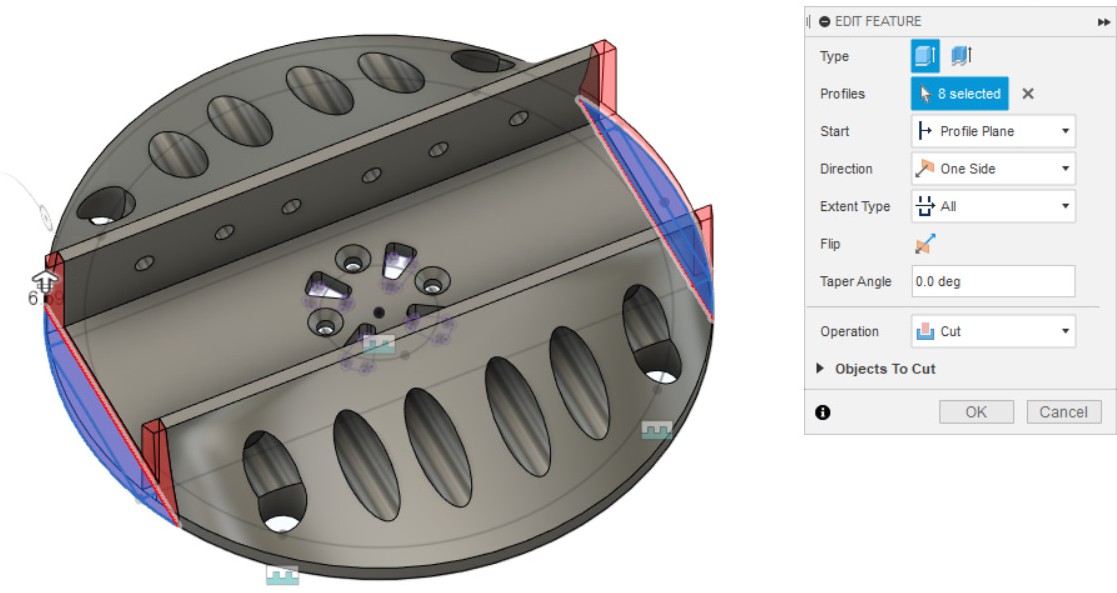
Task: Click the info icon in dialog footer
Action: click(x=823, y=412)
